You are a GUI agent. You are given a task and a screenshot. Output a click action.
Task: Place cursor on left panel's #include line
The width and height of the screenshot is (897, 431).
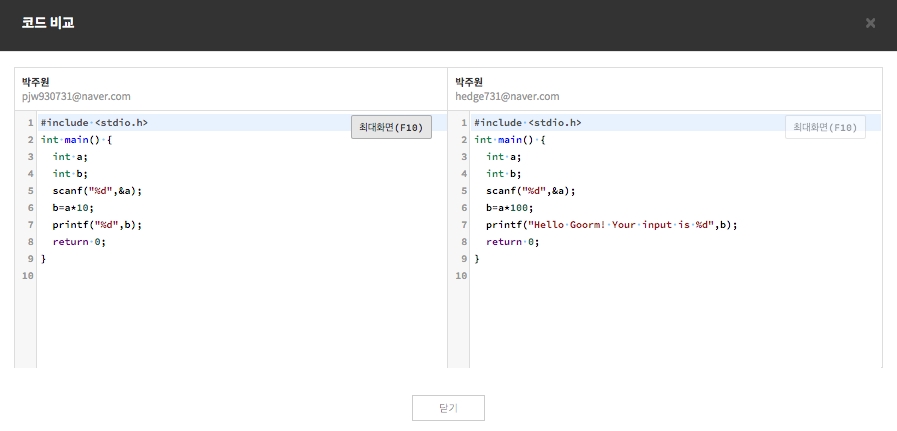[94, 123]
